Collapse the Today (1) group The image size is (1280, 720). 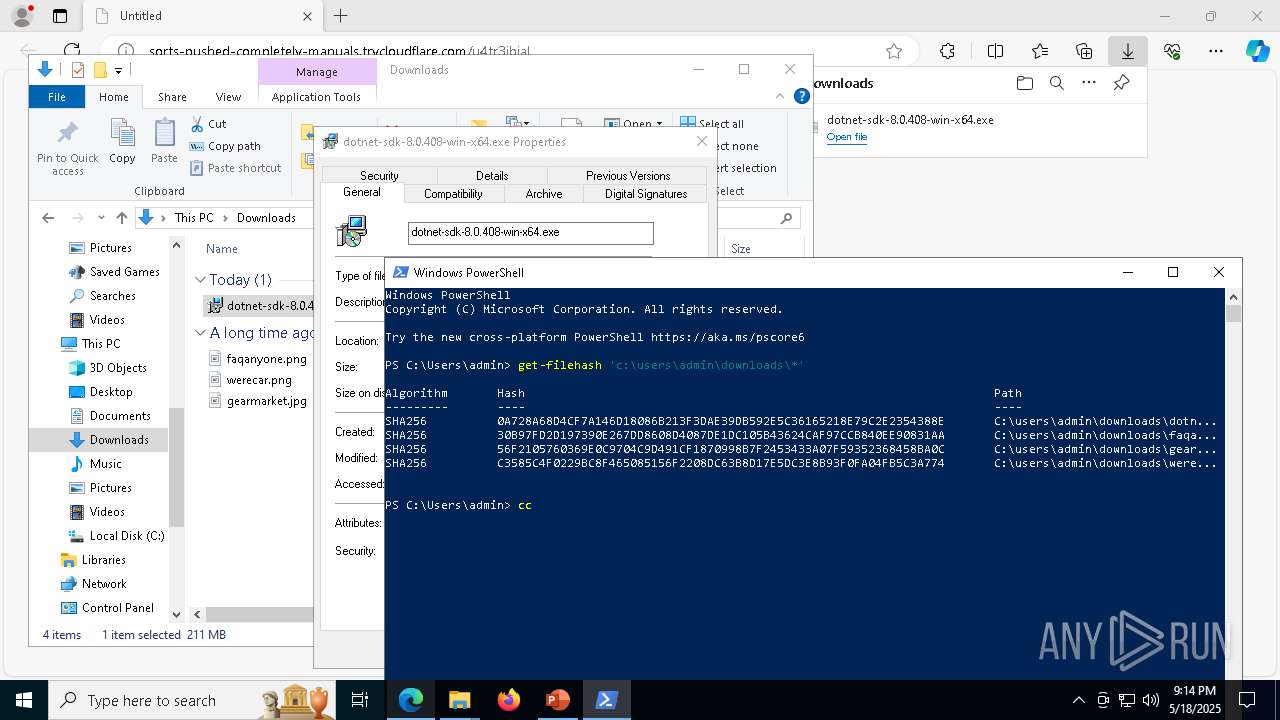pyautogui.click(x=200, y=280)
